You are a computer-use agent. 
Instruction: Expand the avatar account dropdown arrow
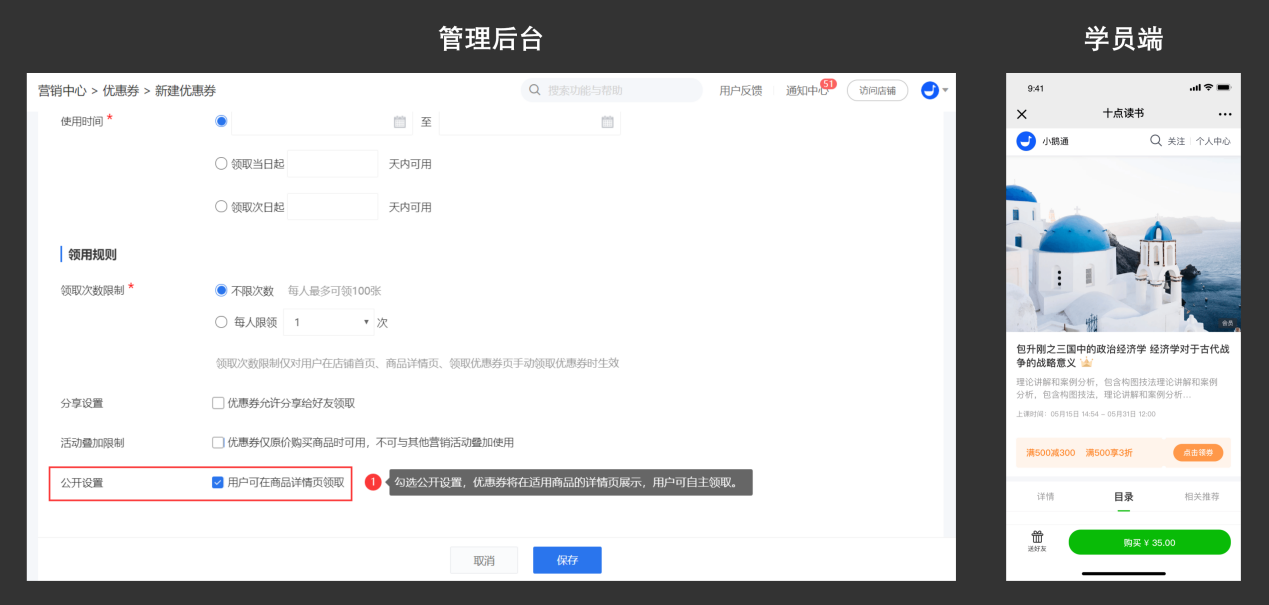tap(946, 90)
